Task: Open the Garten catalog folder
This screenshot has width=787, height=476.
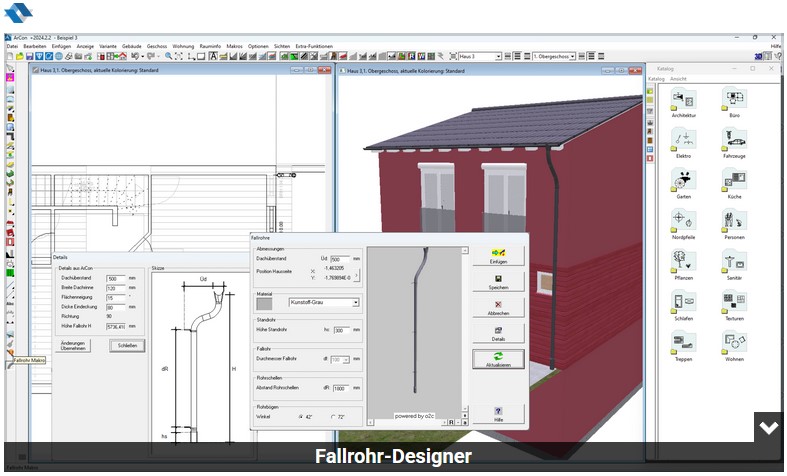Action: [683, 183]
